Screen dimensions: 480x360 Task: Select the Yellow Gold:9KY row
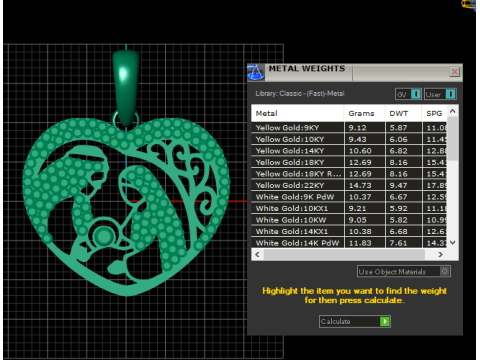pos(349,128)
